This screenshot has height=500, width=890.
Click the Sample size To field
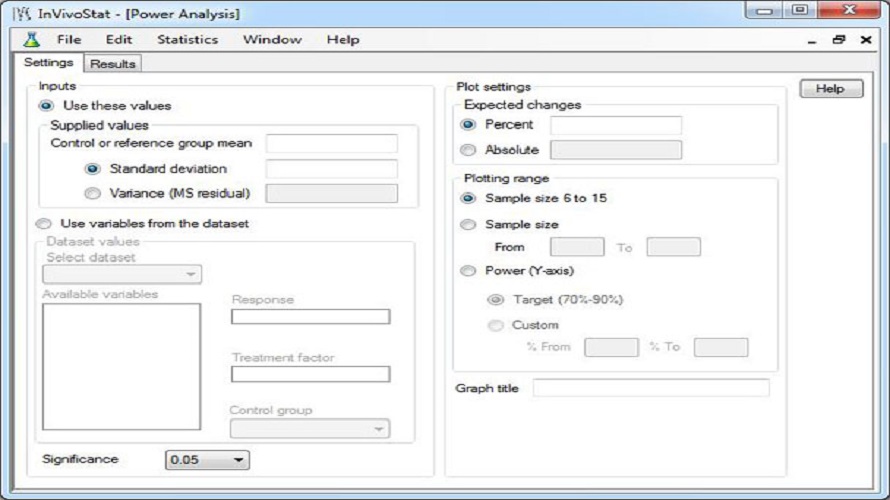674,247
